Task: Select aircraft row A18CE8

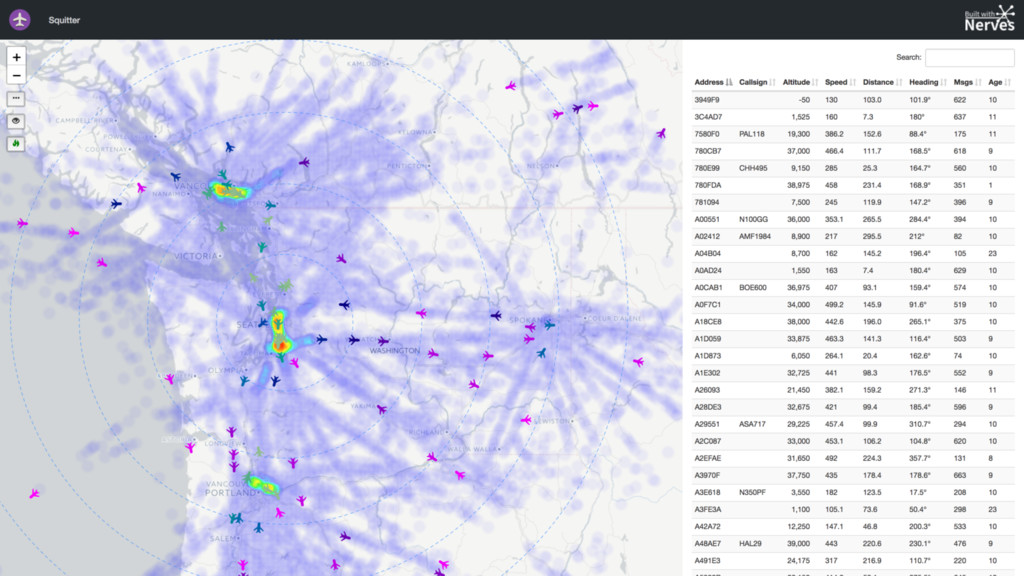Action: (853, 322)
